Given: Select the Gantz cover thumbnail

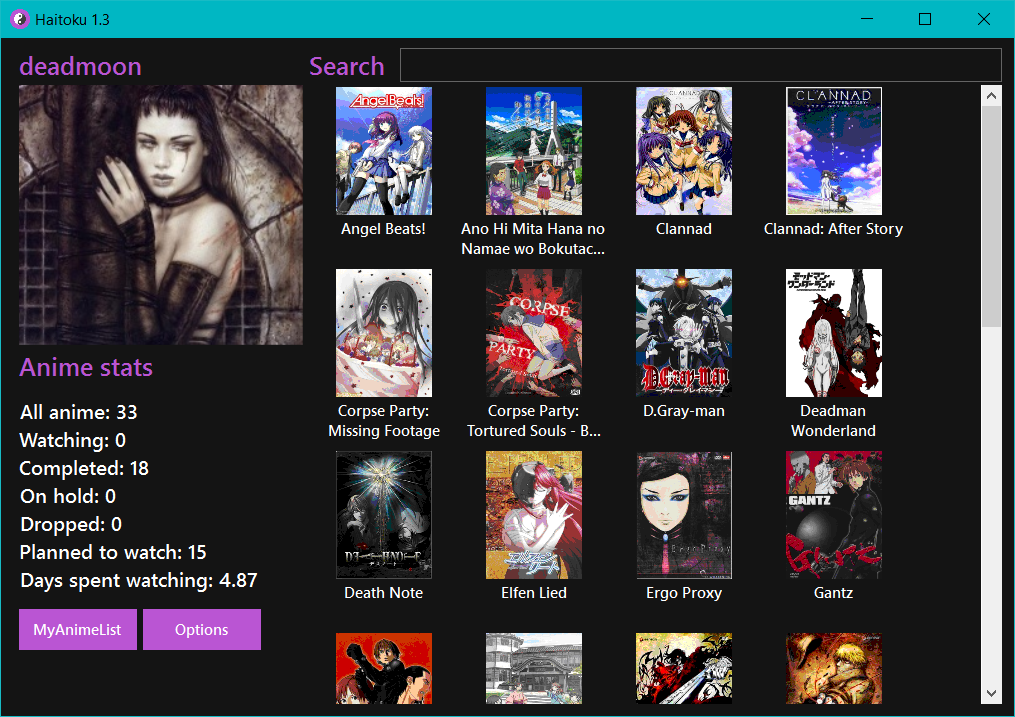Looking at the screenshot, I should 834,514.
